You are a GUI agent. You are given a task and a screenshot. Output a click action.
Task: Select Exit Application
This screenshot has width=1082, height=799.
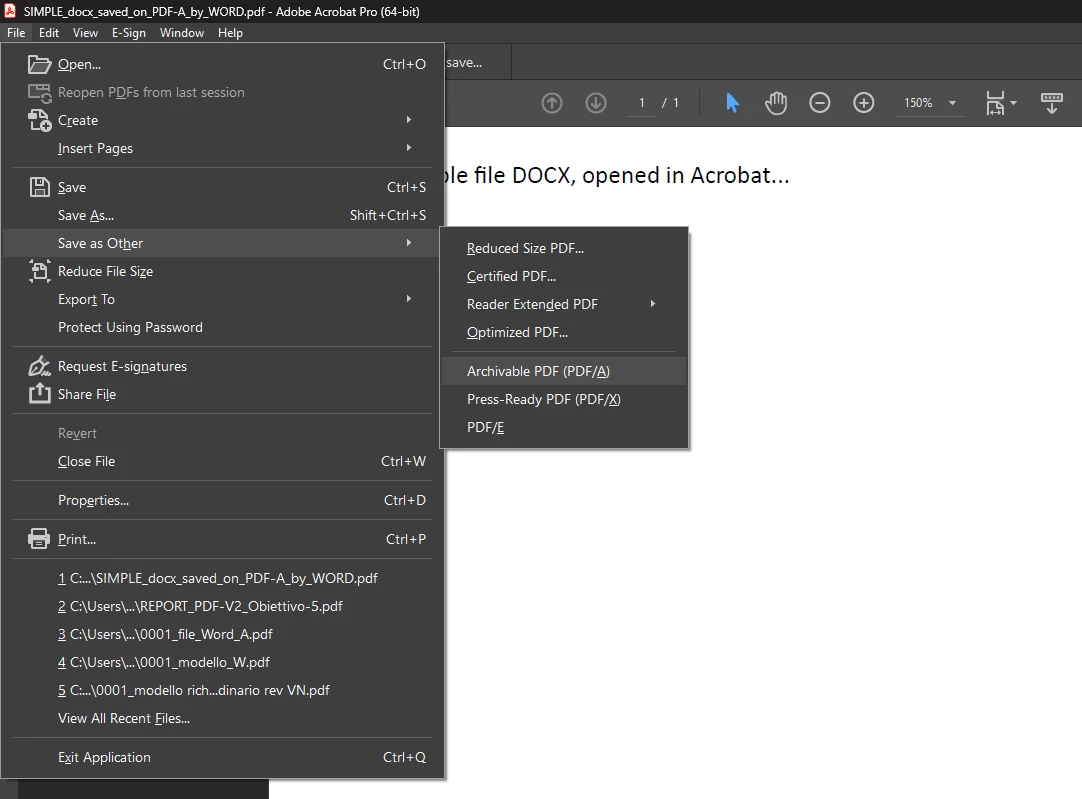click(221, 757)
